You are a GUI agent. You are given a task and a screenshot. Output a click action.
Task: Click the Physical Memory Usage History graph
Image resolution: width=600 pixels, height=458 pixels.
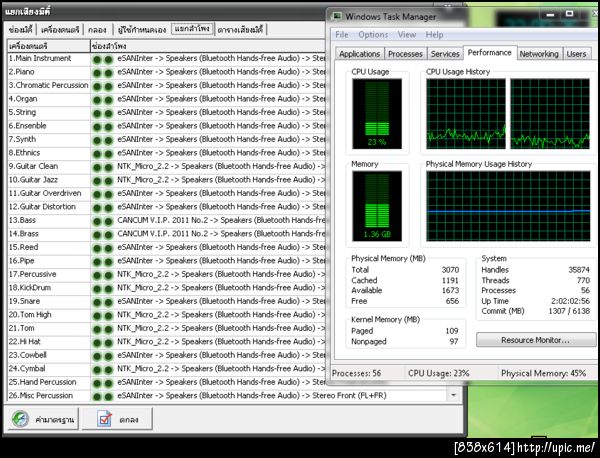(508, 206)
